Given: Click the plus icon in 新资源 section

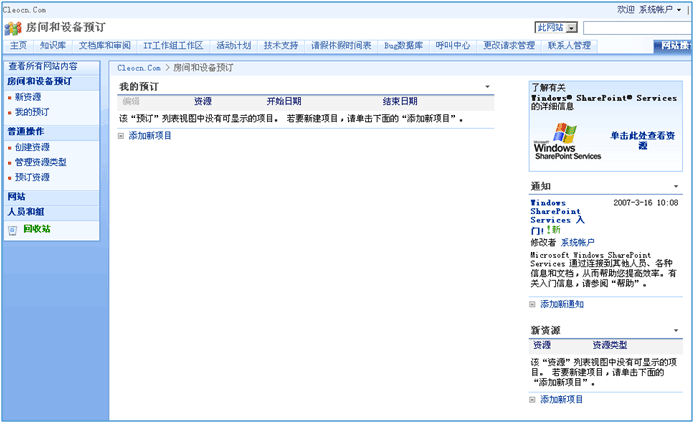Looking at the screenshot, I should [x=533, y=399].
